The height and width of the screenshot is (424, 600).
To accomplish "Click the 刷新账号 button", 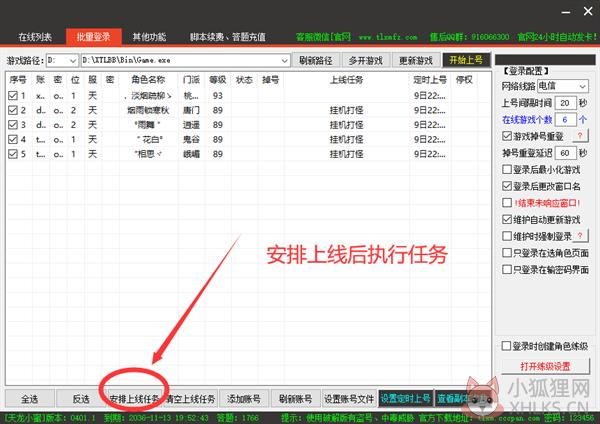I will pyautogui.click(x=295, y=399).
